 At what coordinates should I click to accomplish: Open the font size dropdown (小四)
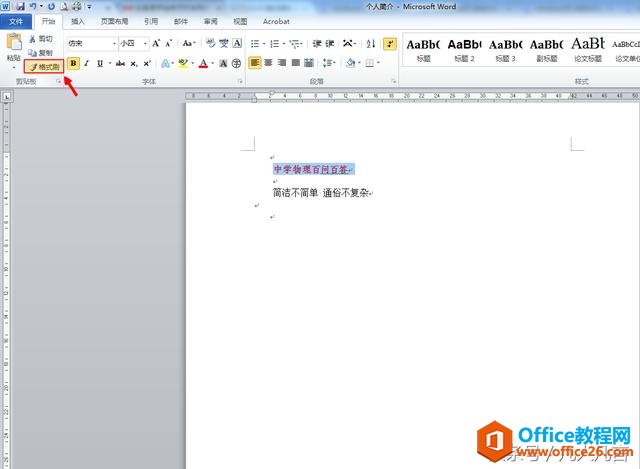[x=145, y=43]
